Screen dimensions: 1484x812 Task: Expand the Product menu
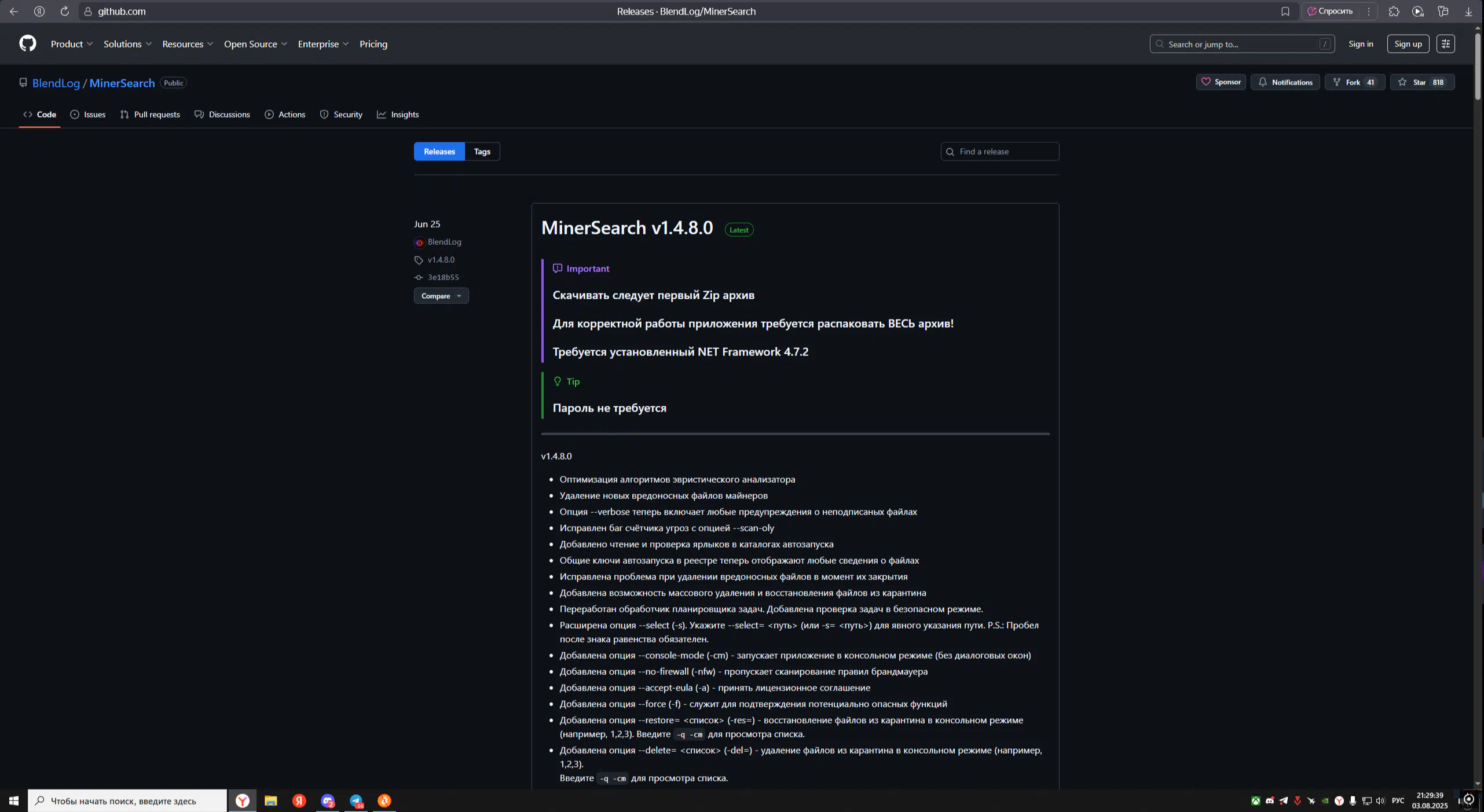point(72,44)
